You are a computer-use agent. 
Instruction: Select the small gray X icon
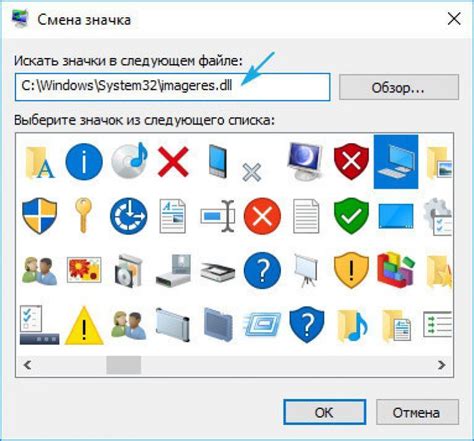point(252,172)
